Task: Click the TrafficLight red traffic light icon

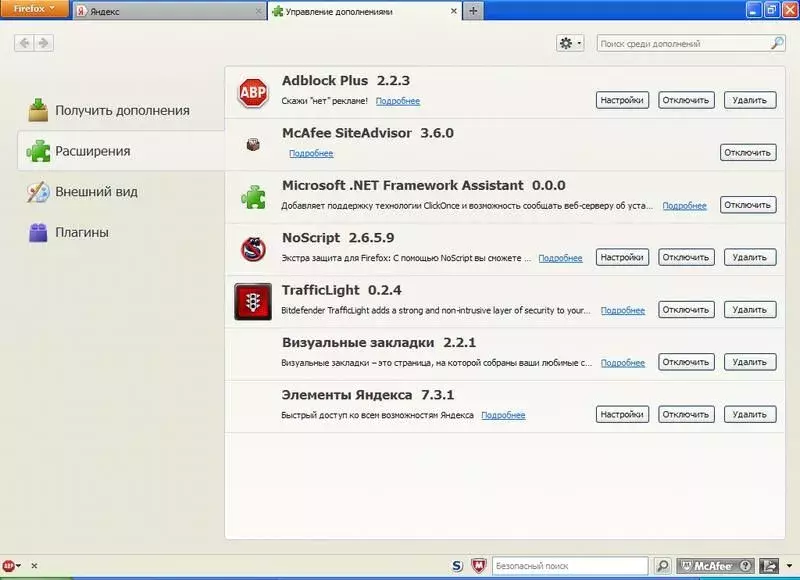Action: coord(253,302)
